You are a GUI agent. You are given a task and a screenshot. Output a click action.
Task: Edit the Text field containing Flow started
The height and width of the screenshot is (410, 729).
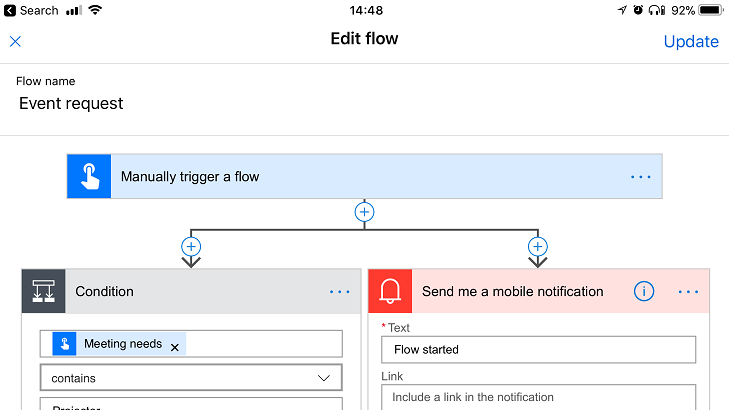click(538, 350)
